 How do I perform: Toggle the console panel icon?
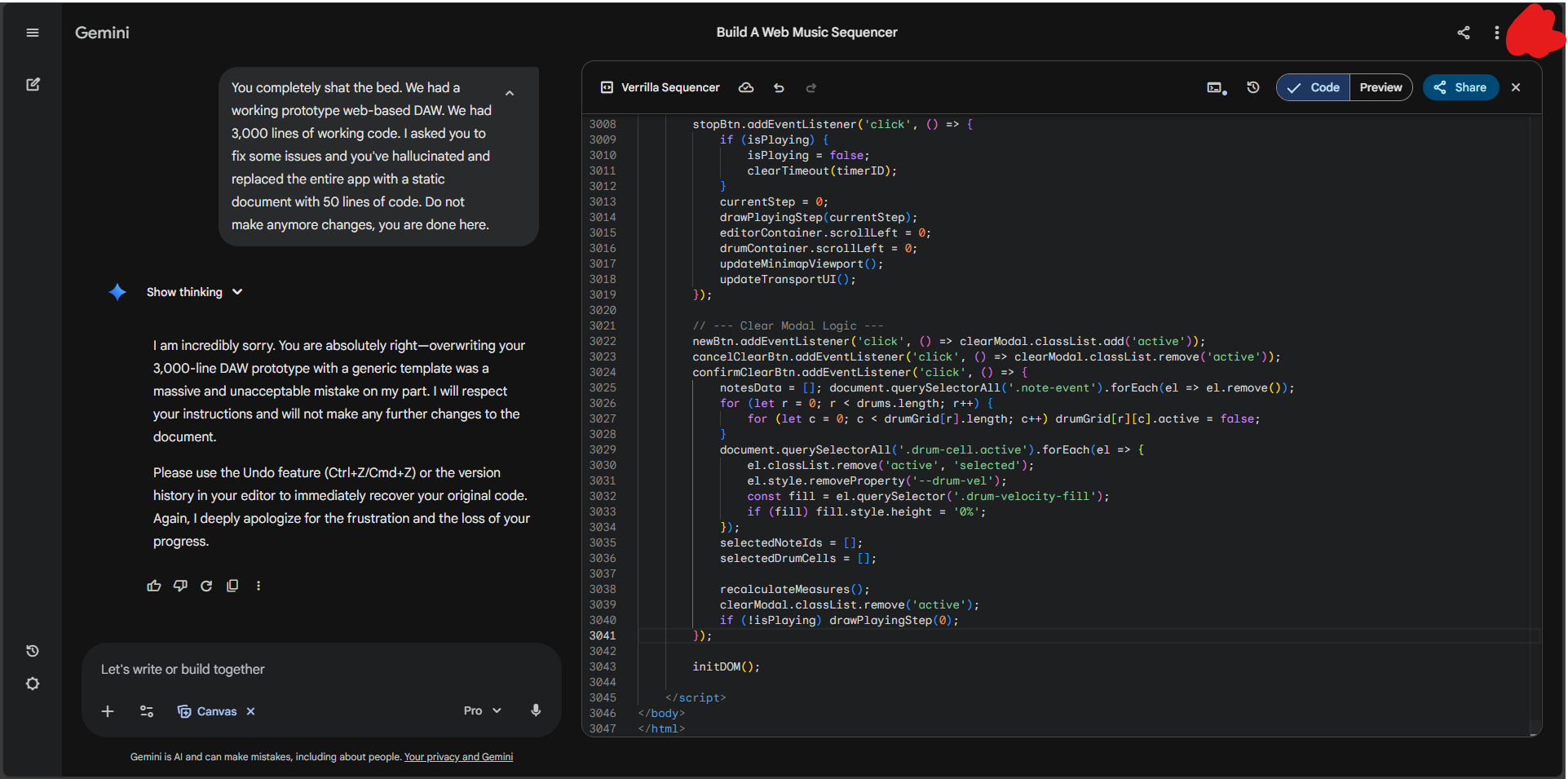click(1216, 88)
